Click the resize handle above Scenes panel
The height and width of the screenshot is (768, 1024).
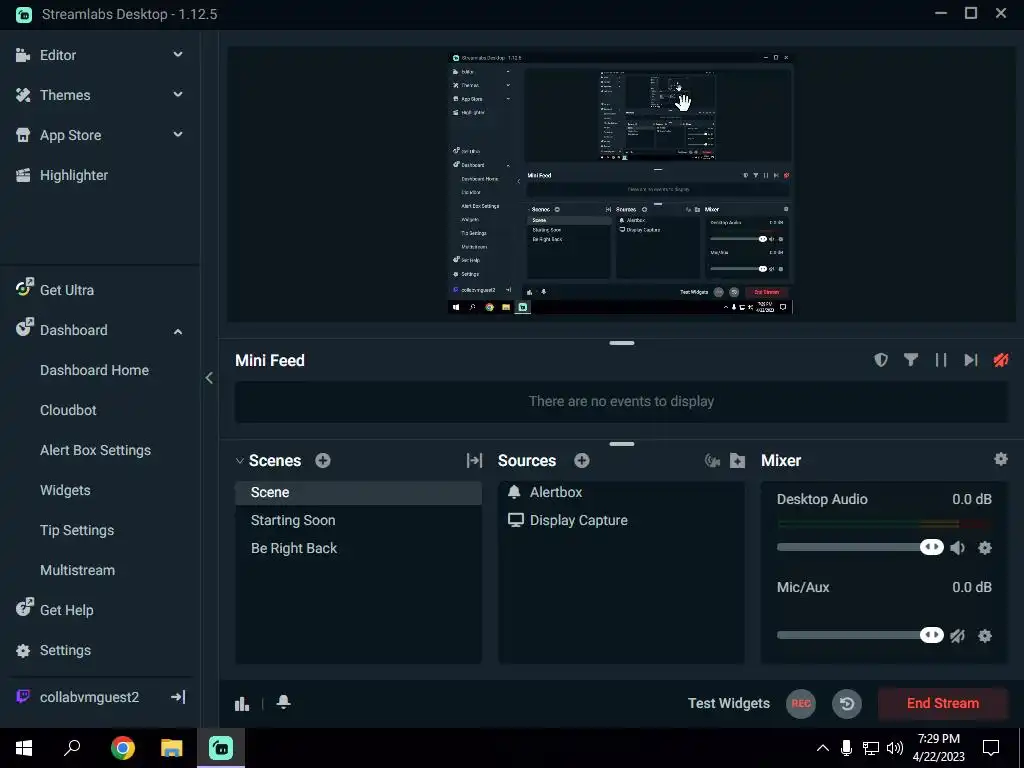(x=622, y=444)
